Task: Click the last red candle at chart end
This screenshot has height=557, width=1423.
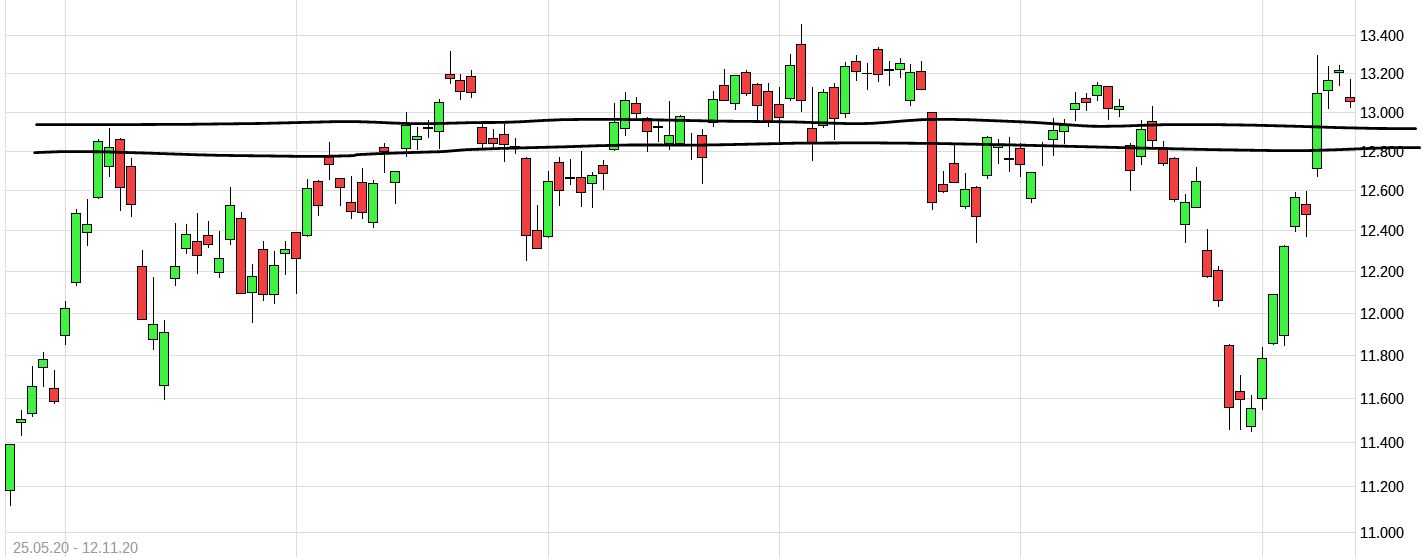Action: 1350,99
